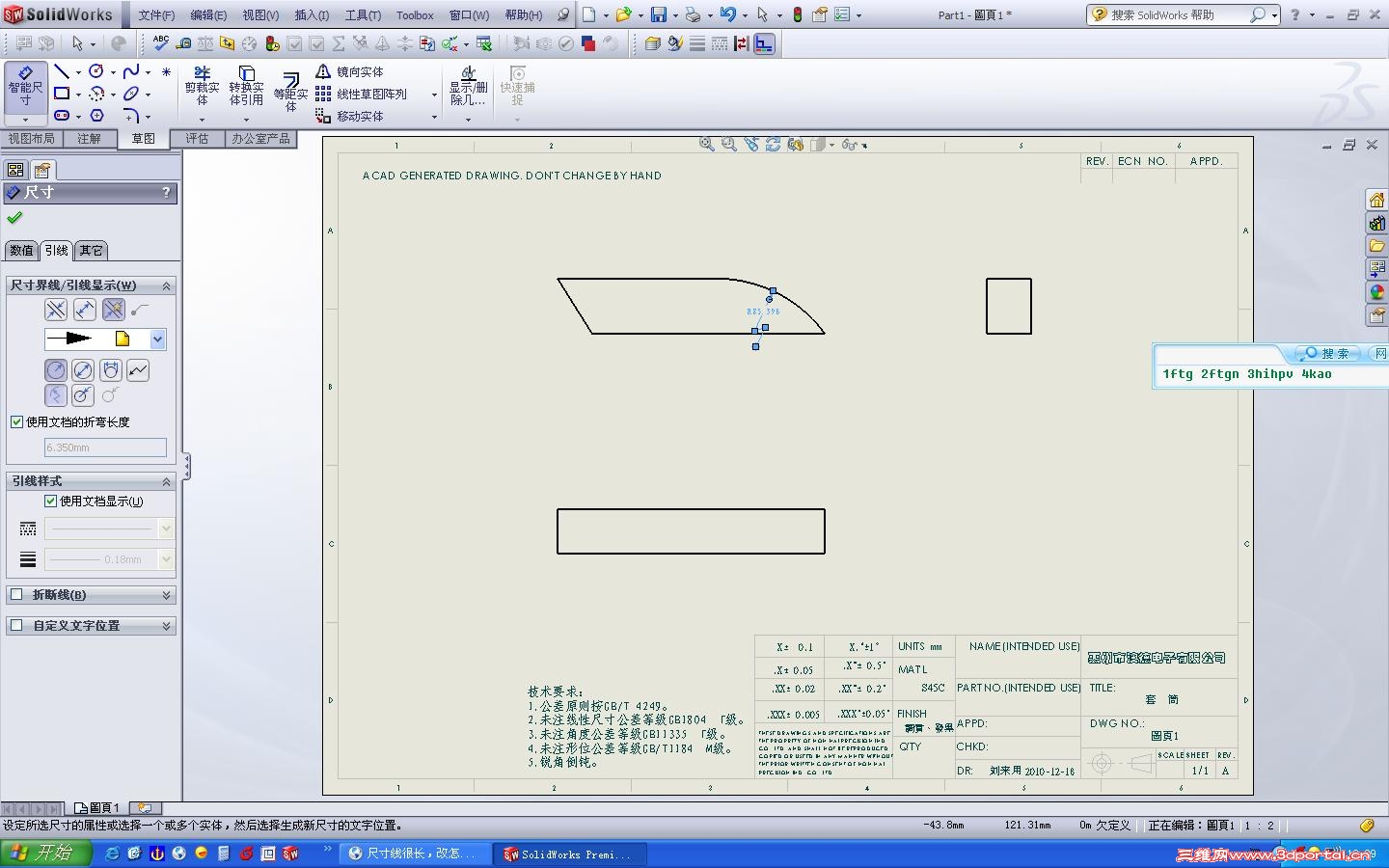The height and width of the screenshot is (868, 1389).
Task: Click Mirror Entities (镜向实体)
Action: [x=349, y=71]
